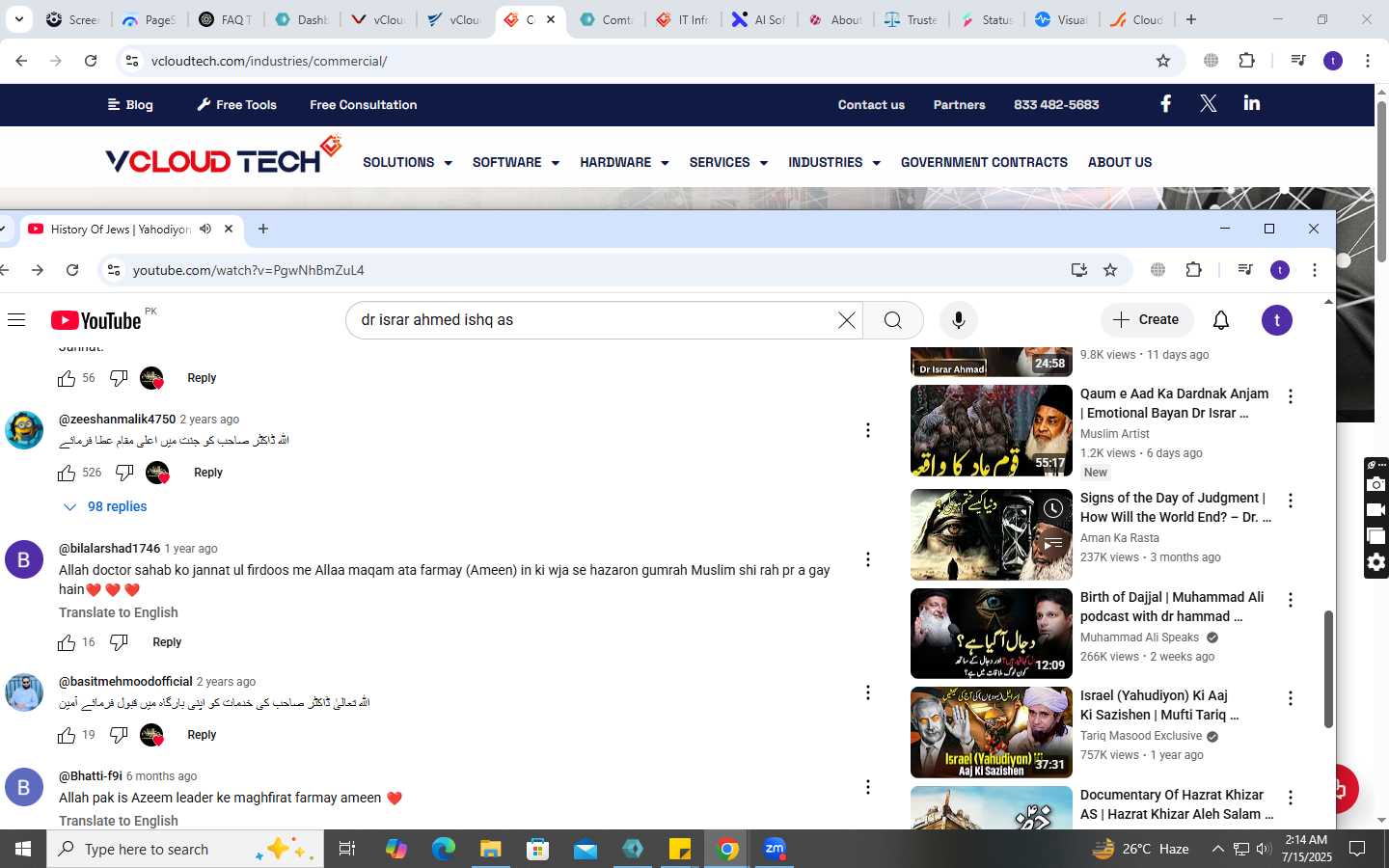Image resolution: width=1389 pixels, height=868 pixels.
Task: Clear the YouTube search query with X
Action: (847, 320)
